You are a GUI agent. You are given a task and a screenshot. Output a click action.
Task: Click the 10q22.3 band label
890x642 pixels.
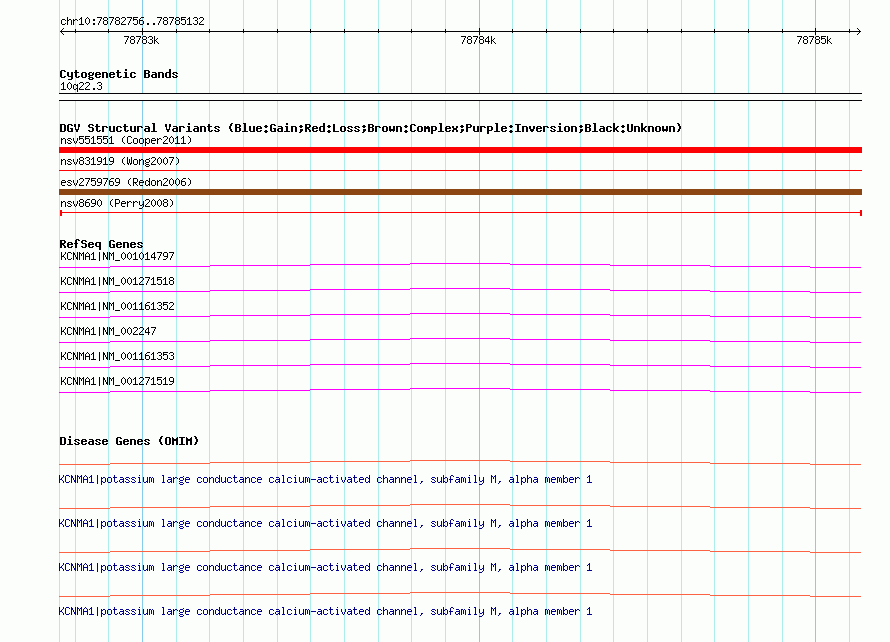[x=81, y=86]
